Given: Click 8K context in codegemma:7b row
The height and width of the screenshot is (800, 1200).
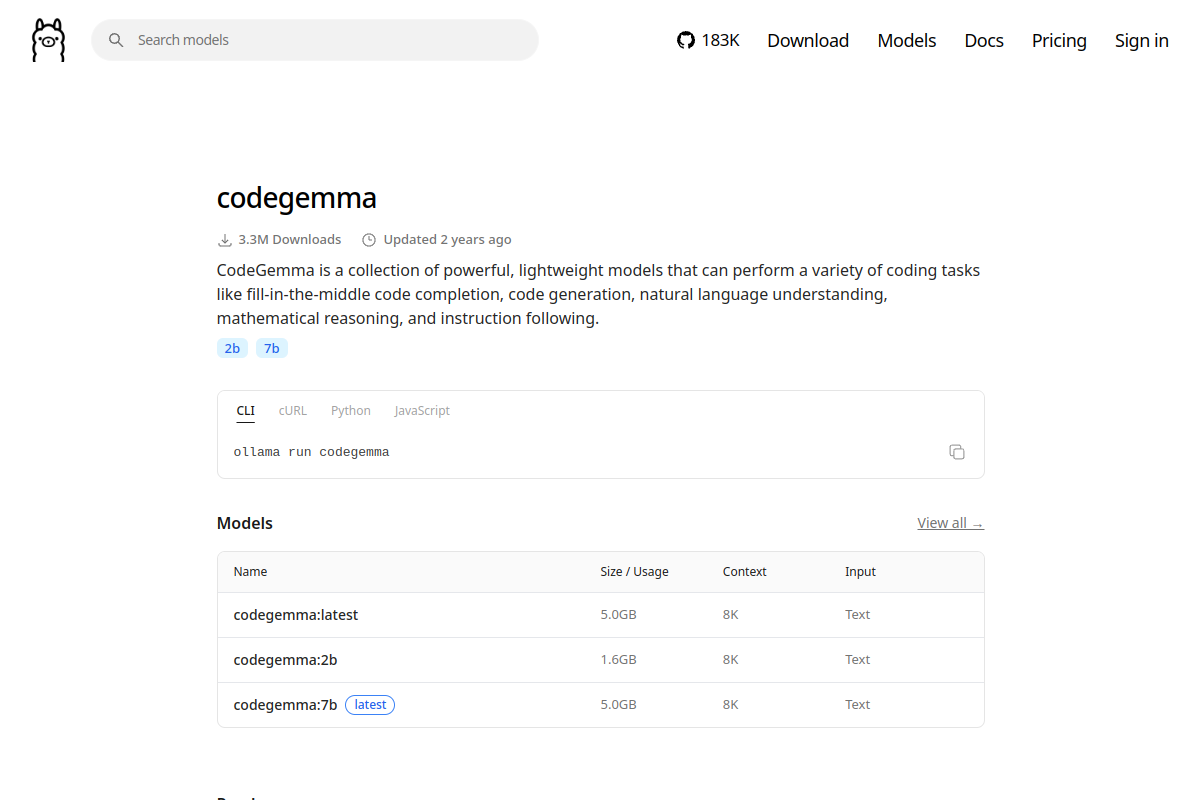Looking at the screenshot, I should click(731, 705).
